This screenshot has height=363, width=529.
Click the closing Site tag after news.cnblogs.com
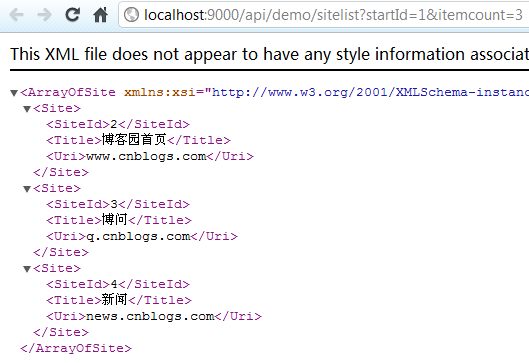point(61,332)
